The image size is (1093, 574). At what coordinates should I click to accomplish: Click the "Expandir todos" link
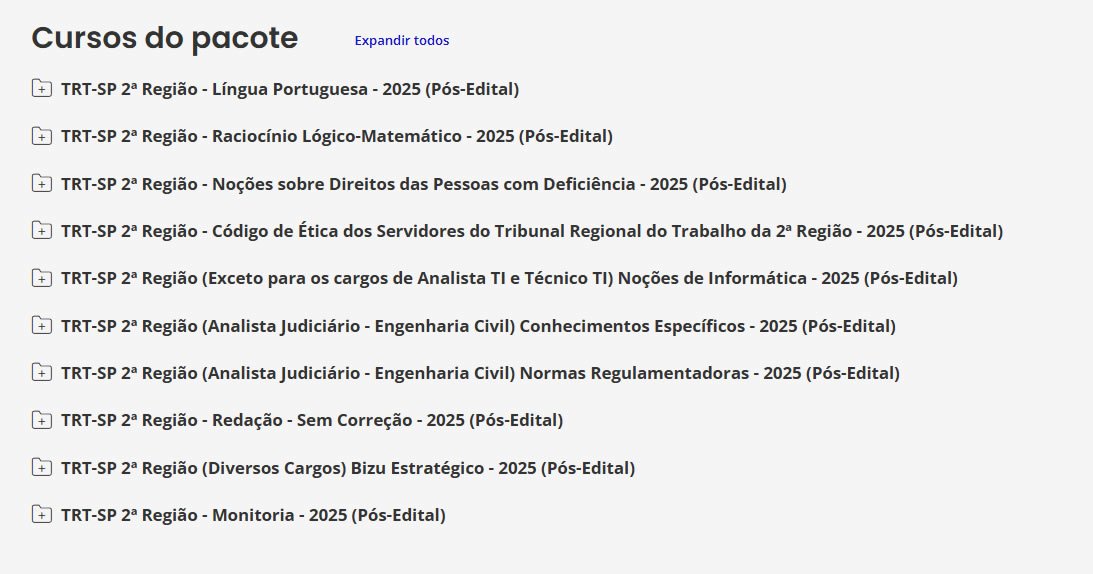click(x=402, y=41)
